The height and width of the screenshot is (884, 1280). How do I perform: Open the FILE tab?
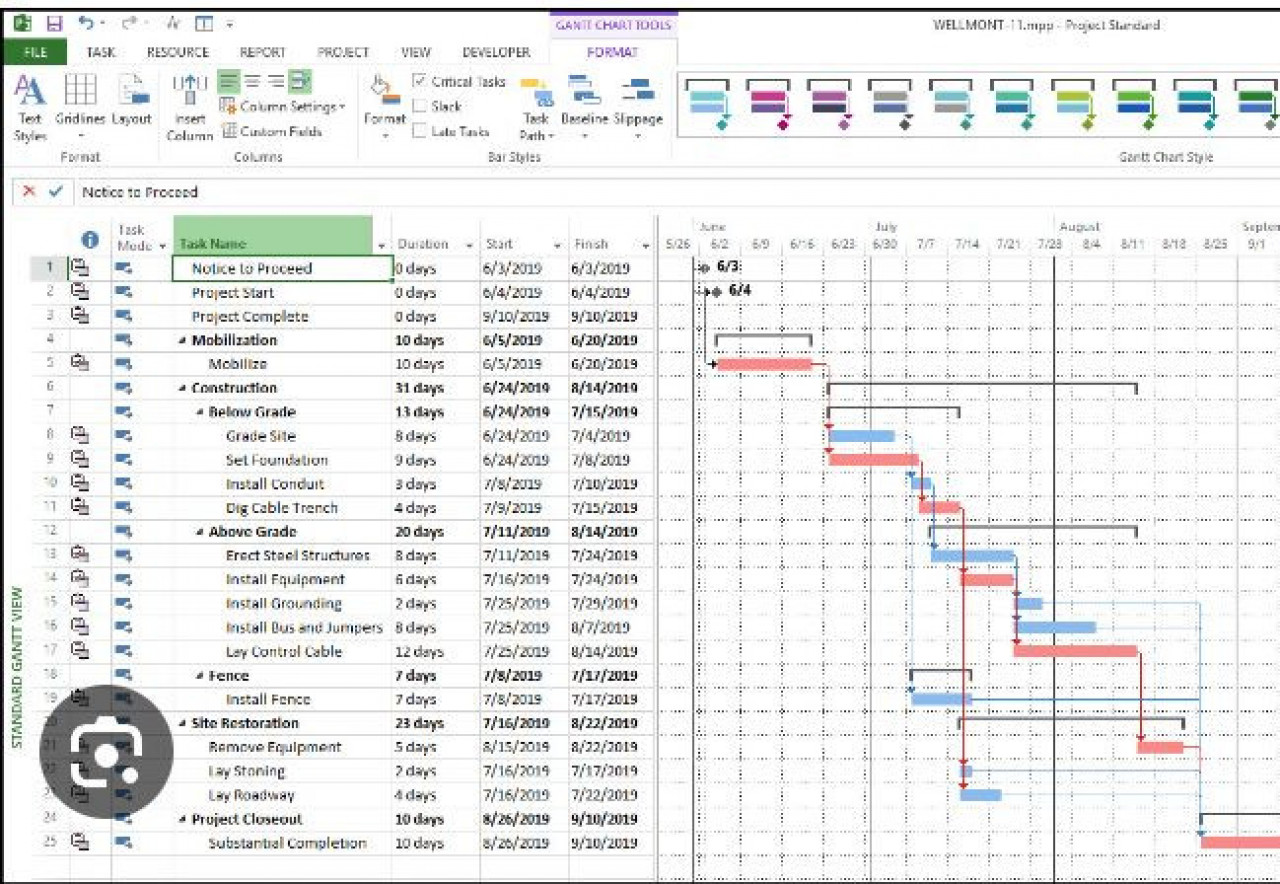click(x=35, y=52)
